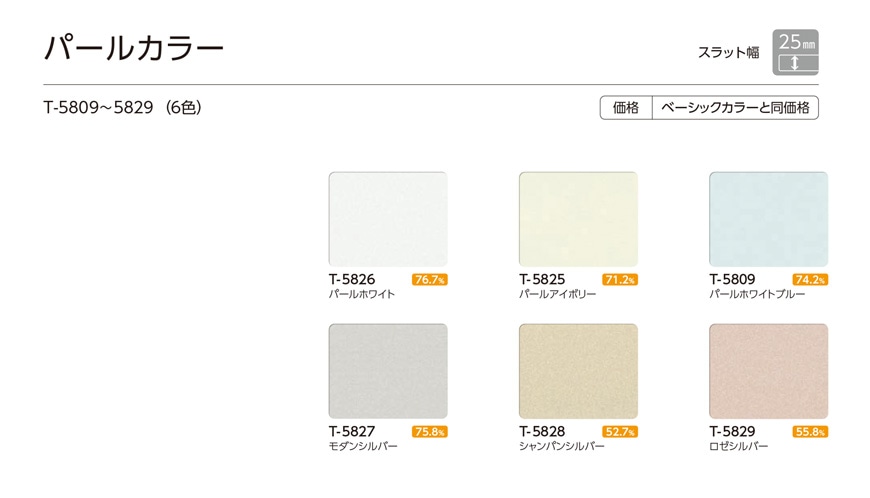The image size is (870, 498).
Task: Select the T-5825 pearl ivory swatch
Action: pos(578,219)
